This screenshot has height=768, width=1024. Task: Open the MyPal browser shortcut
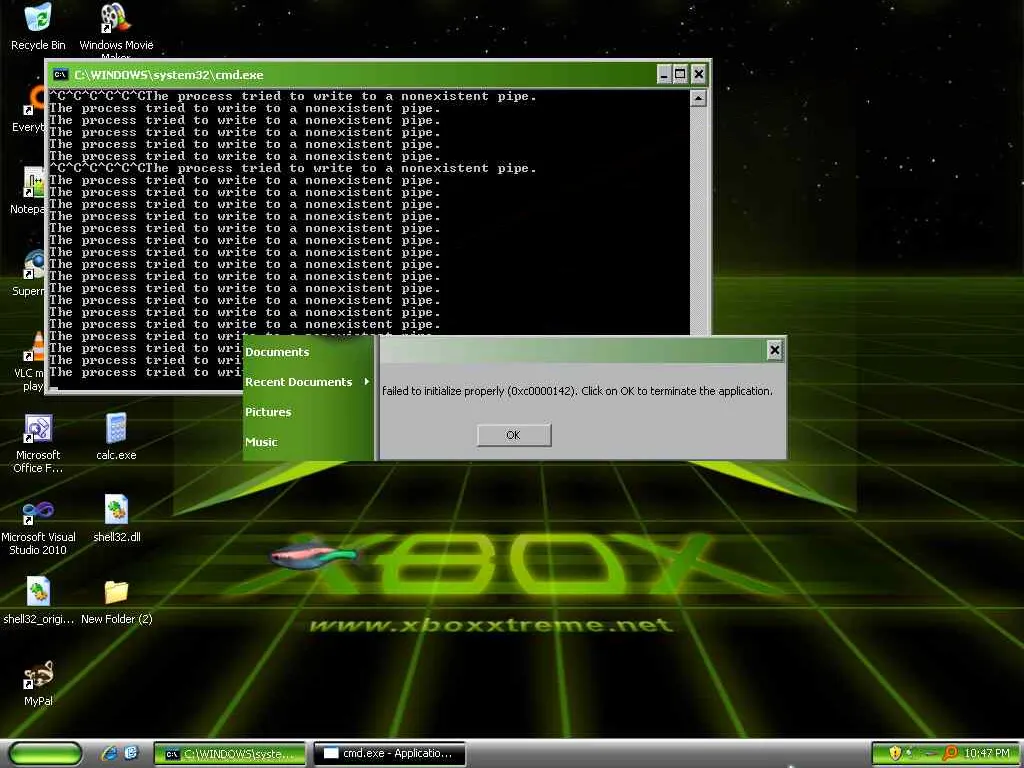(38, 683)
